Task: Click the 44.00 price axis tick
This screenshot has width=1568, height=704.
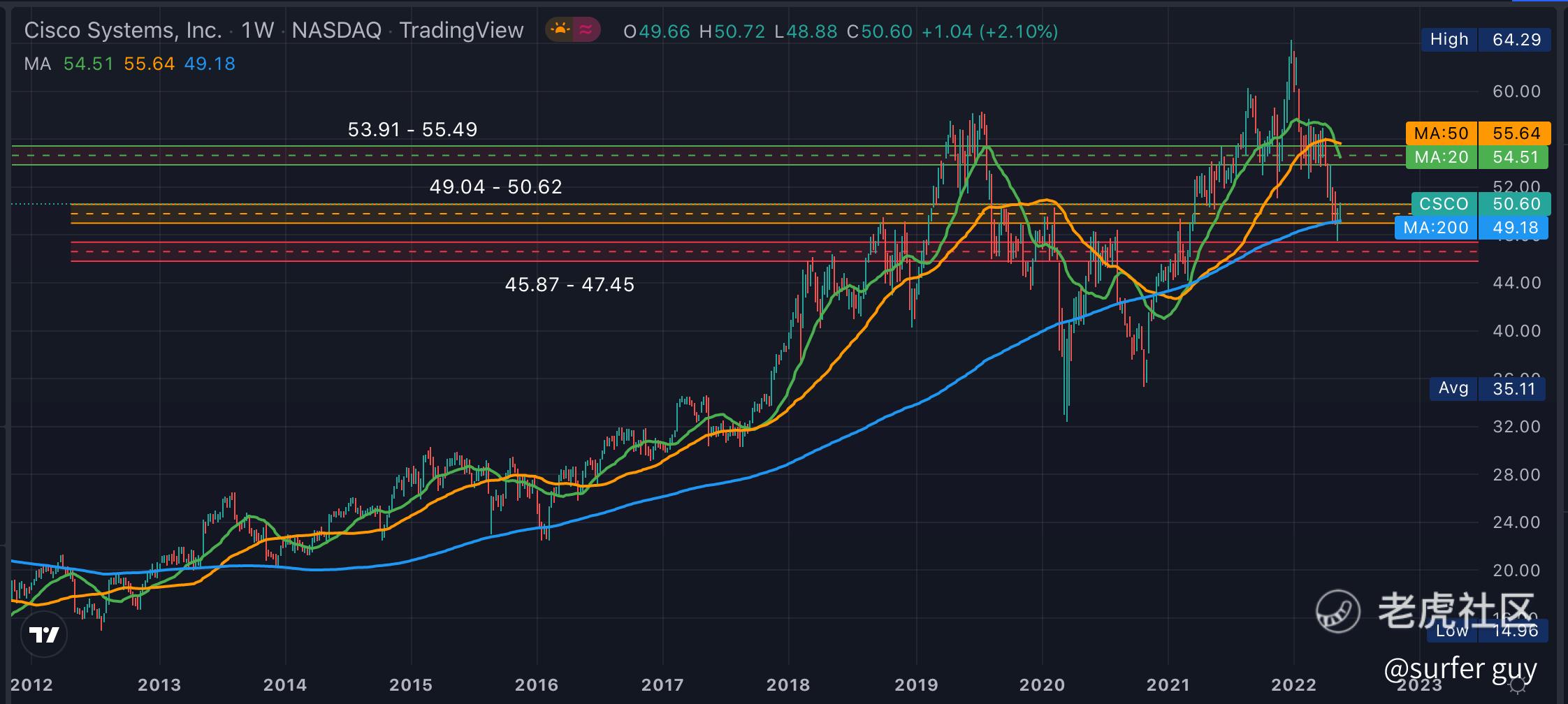Action: (x=1516, y=283)
